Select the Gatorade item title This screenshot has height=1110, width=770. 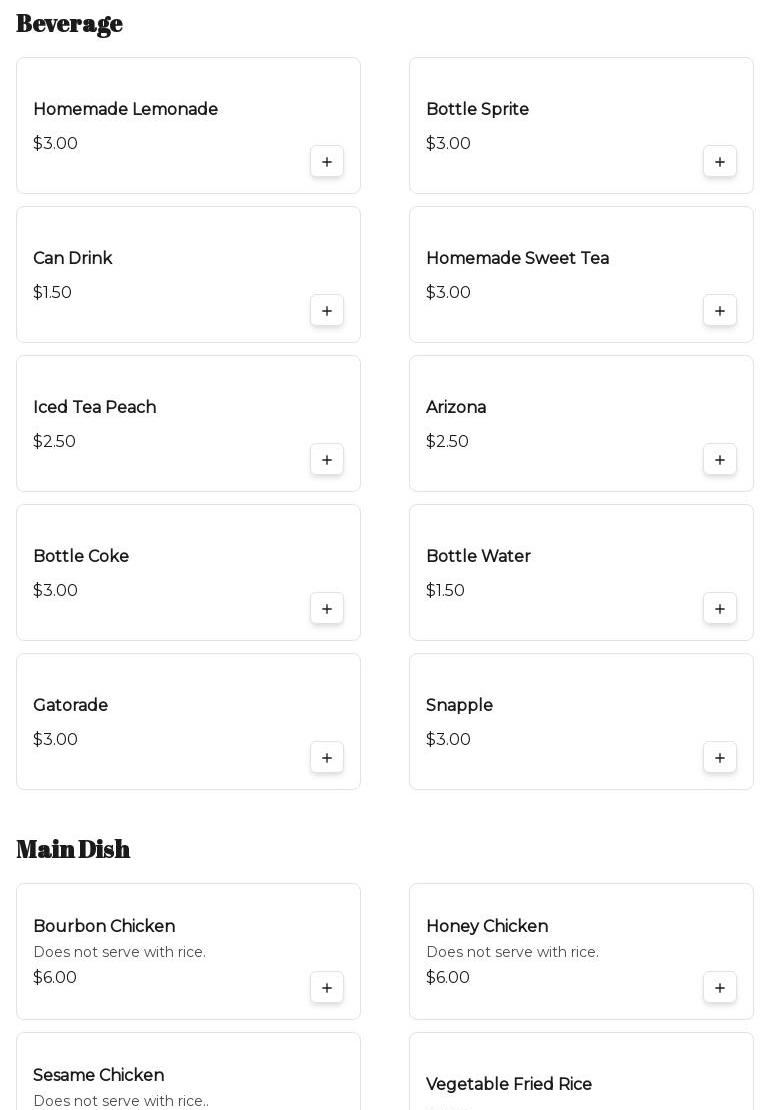click(x=70, y=705)
